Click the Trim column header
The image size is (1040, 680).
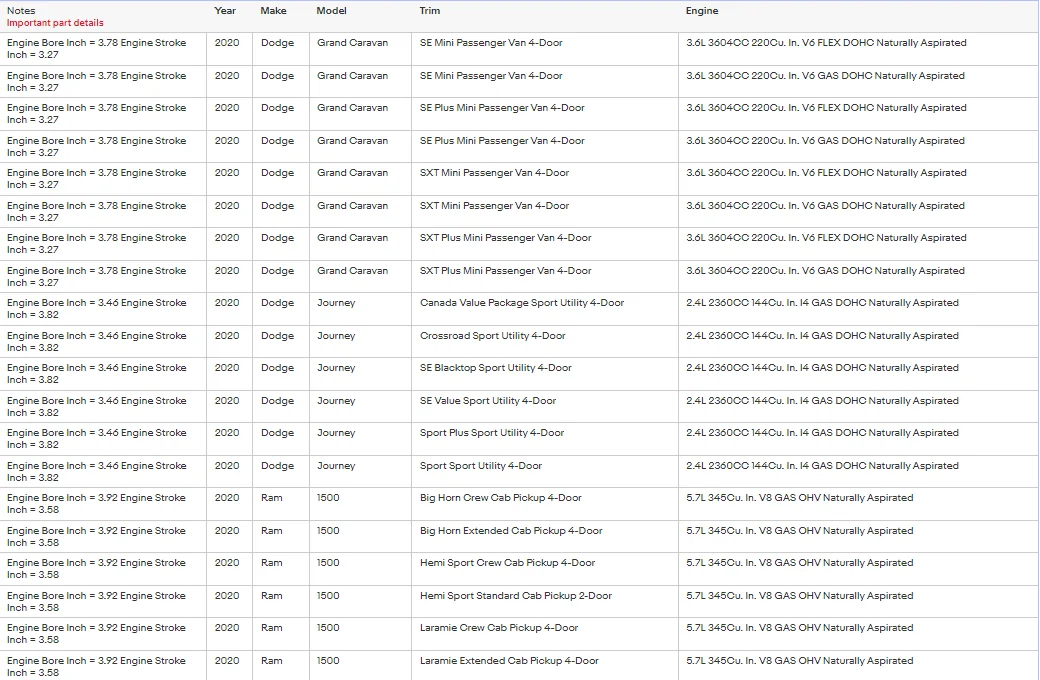click(x=429, y=11)
